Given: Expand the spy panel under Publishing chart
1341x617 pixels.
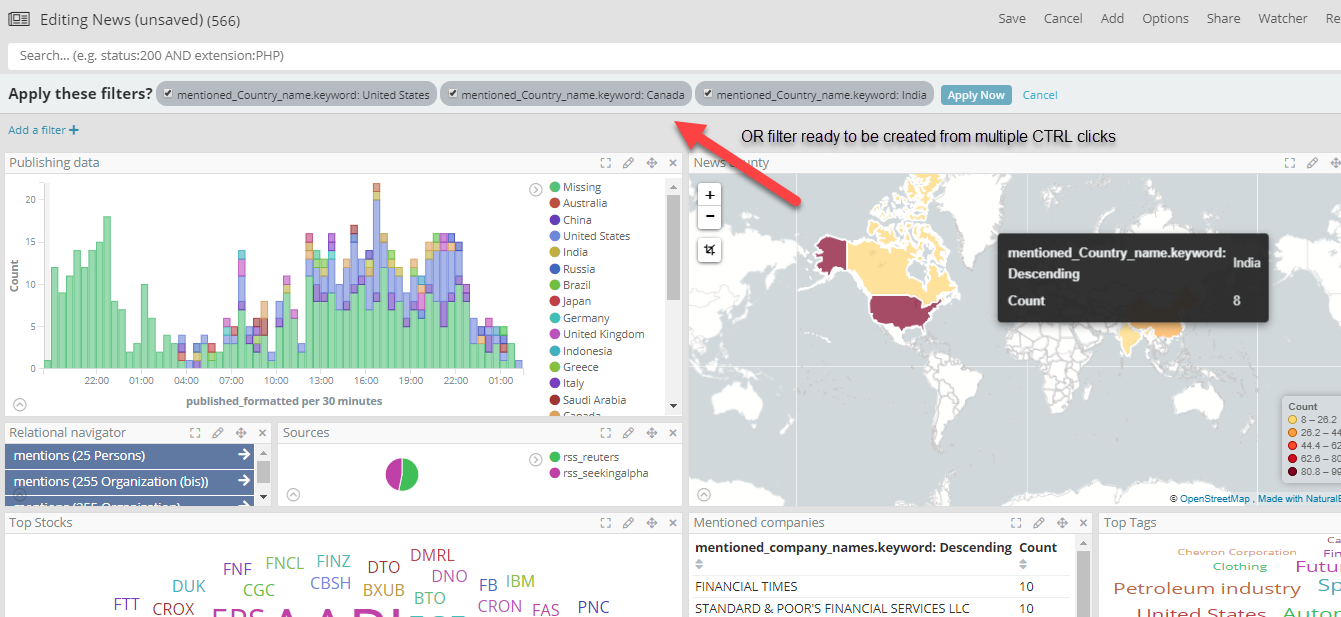Looking at the screenshot, I should click(19, 405).
